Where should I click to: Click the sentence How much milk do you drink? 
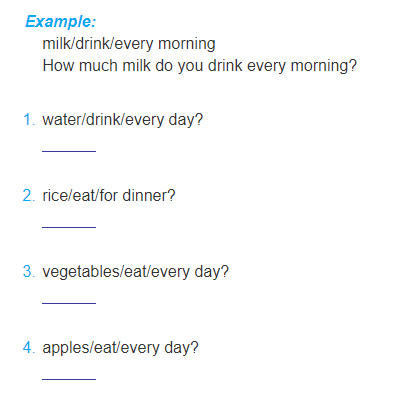point(200,66)
